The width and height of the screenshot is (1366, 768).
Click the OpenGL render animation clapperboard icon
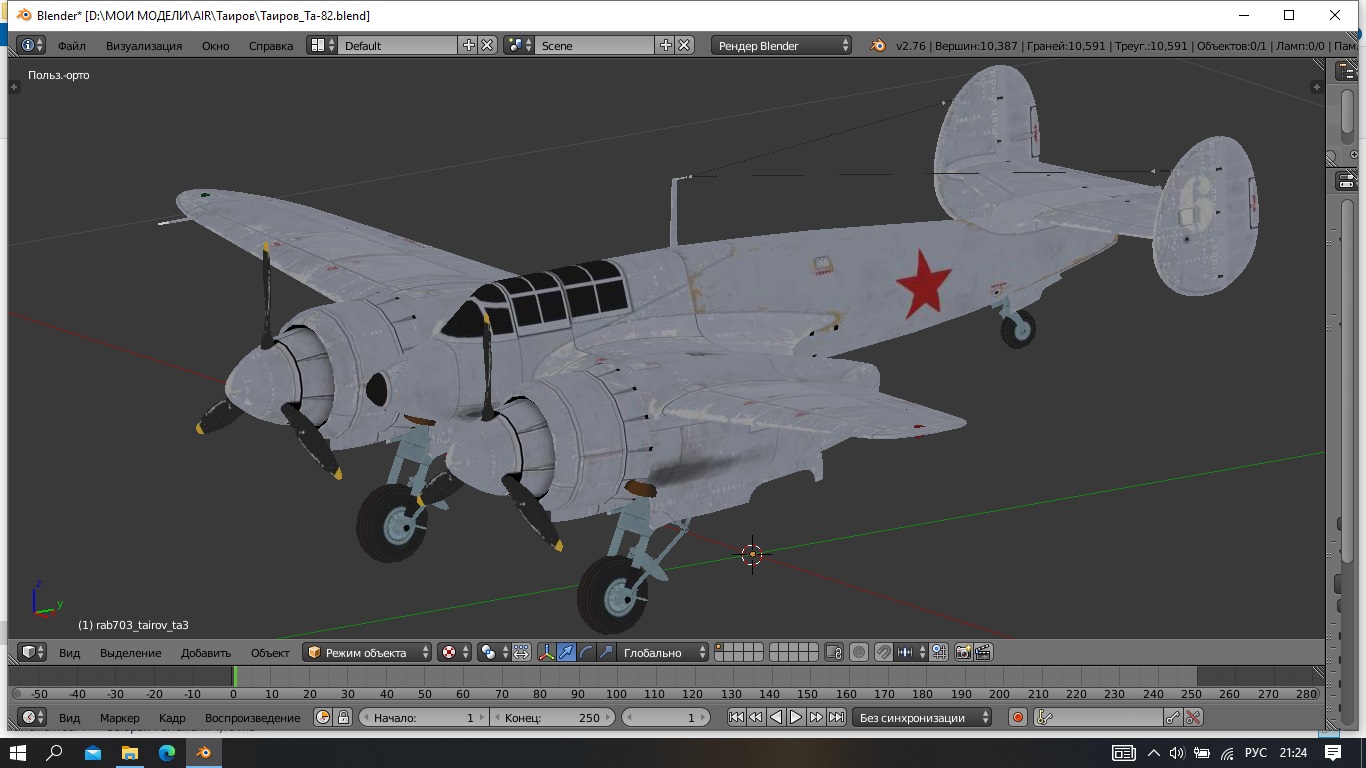(x=983, y=652)
